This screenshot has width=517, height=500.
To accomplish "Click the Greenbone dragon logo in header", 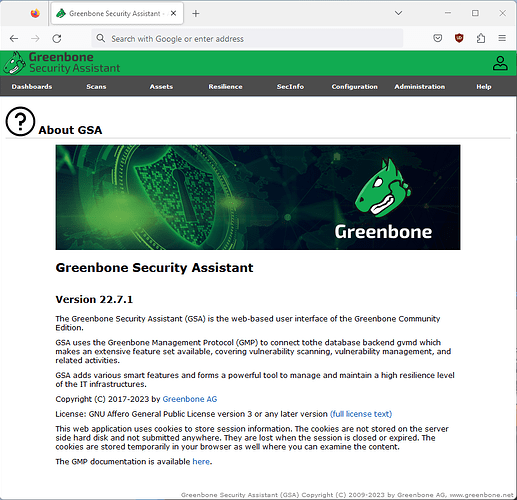I will [x=14, y=63].
